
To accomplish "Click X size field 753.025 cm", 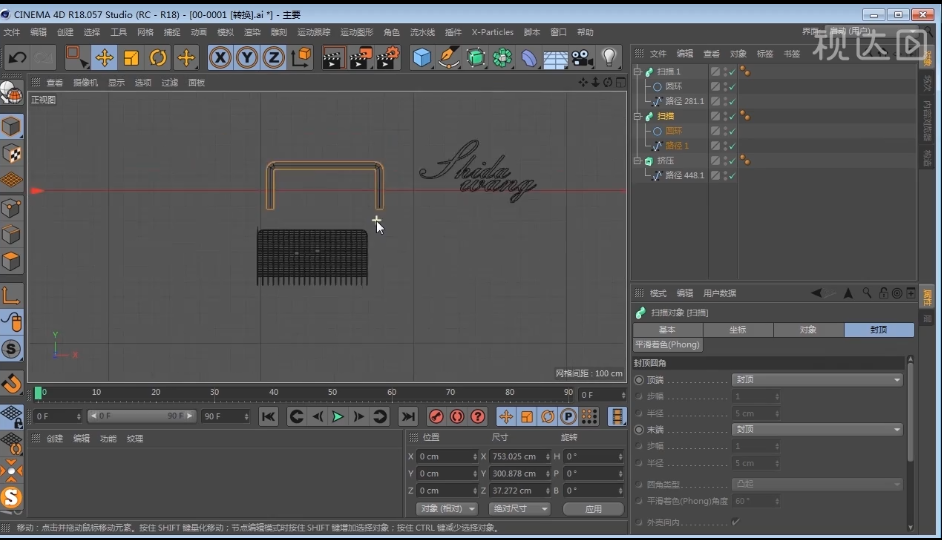I will (518, 457).
